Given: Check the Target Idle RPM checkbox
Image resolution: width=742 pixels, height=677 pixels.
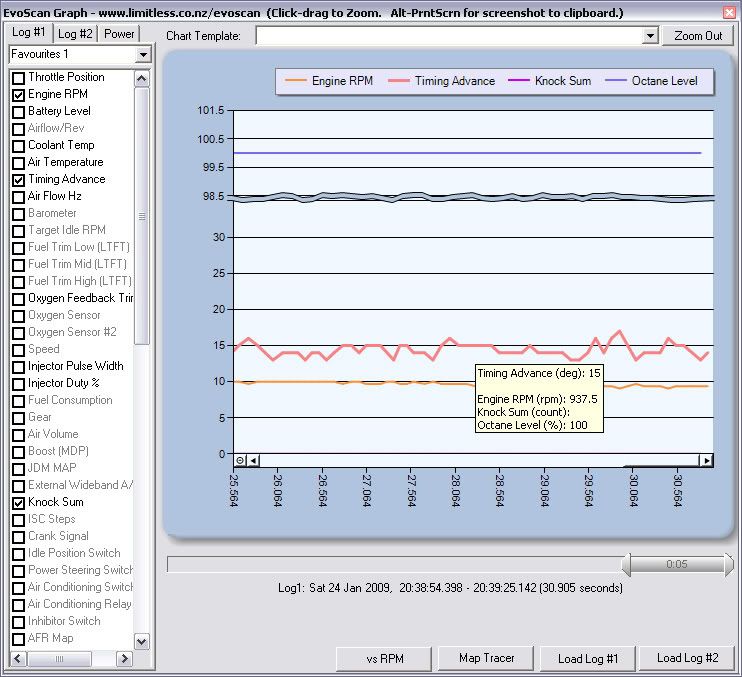Looking at the screenshot, I should coord(18,231).
